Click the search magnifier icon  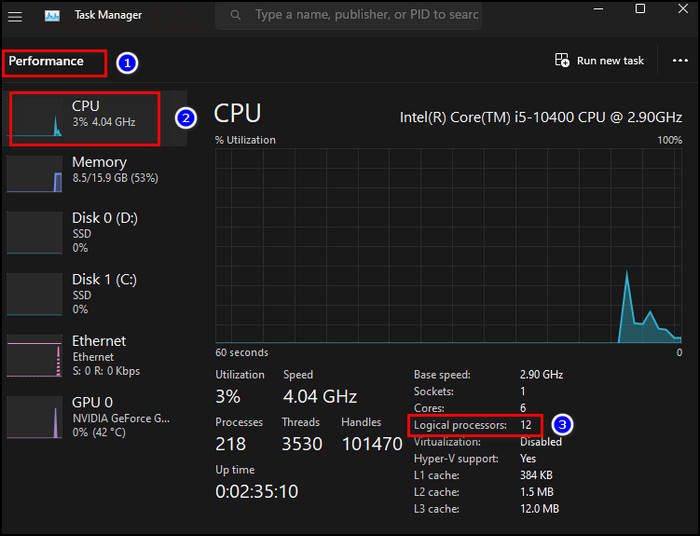click(x=235, y=15)
